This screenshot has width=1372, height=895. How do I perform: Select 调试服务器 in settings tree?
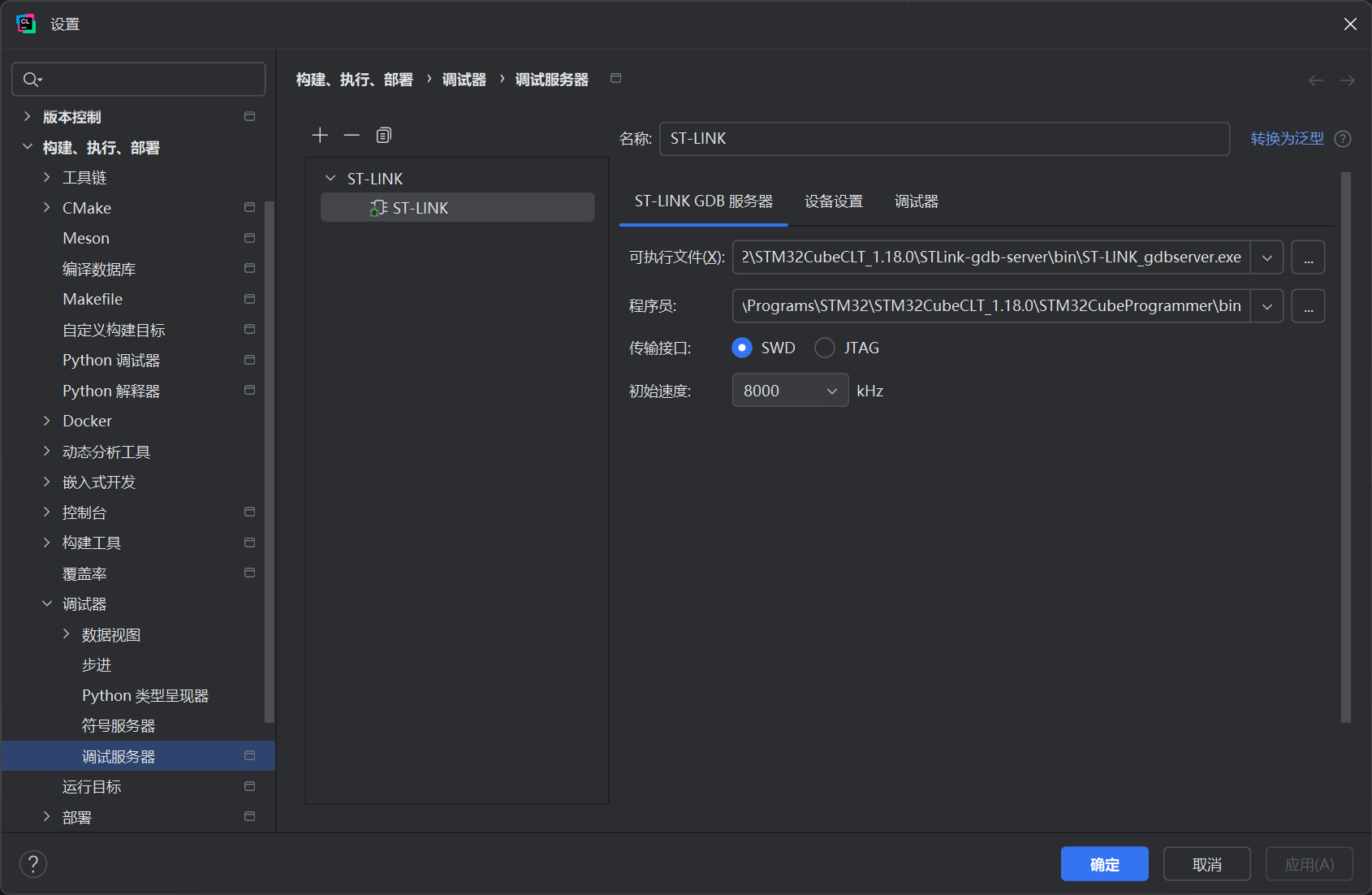click(138, 756)
